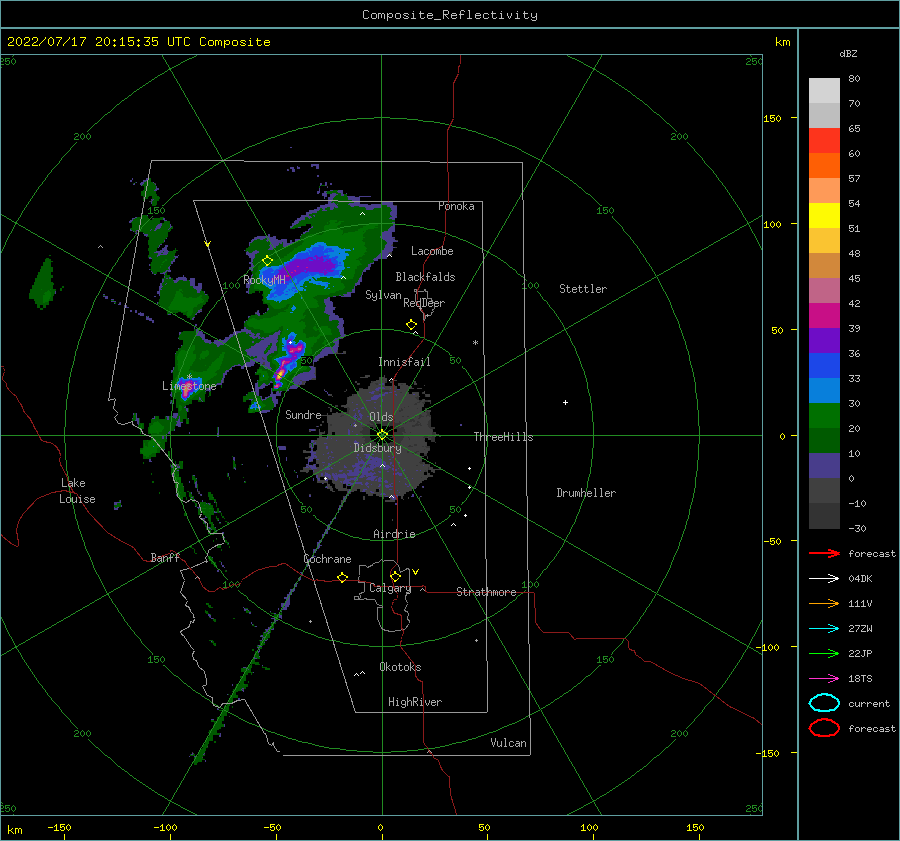Click the Innisfail city label
This screenshot has width=900, height=841.
(x=404, y=362)
